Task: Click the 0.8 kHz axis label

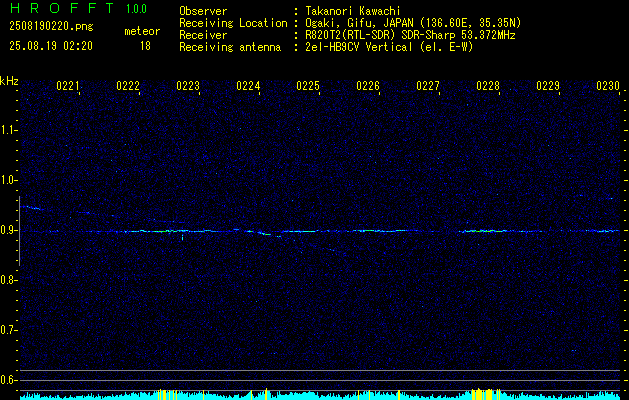Action: [x=8, y=280]
